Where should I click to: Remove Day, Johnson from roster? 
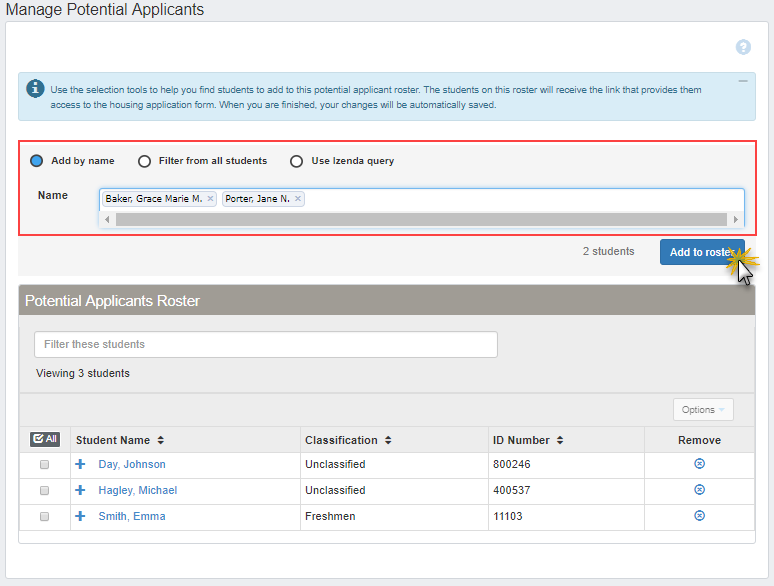pyautogui.click(x=699, y=464)
